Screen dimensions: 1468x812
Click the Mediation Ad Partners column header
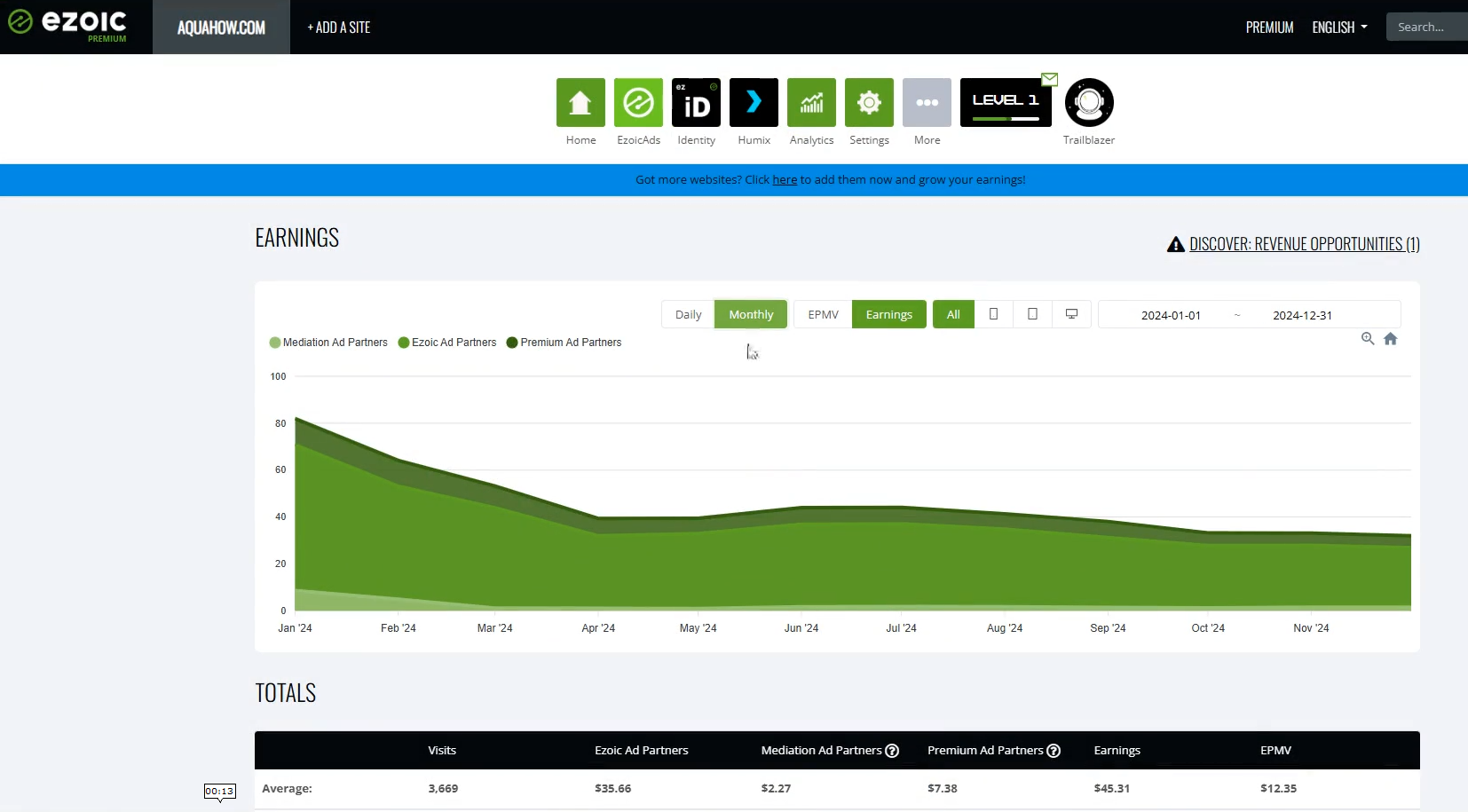(821, 750)
